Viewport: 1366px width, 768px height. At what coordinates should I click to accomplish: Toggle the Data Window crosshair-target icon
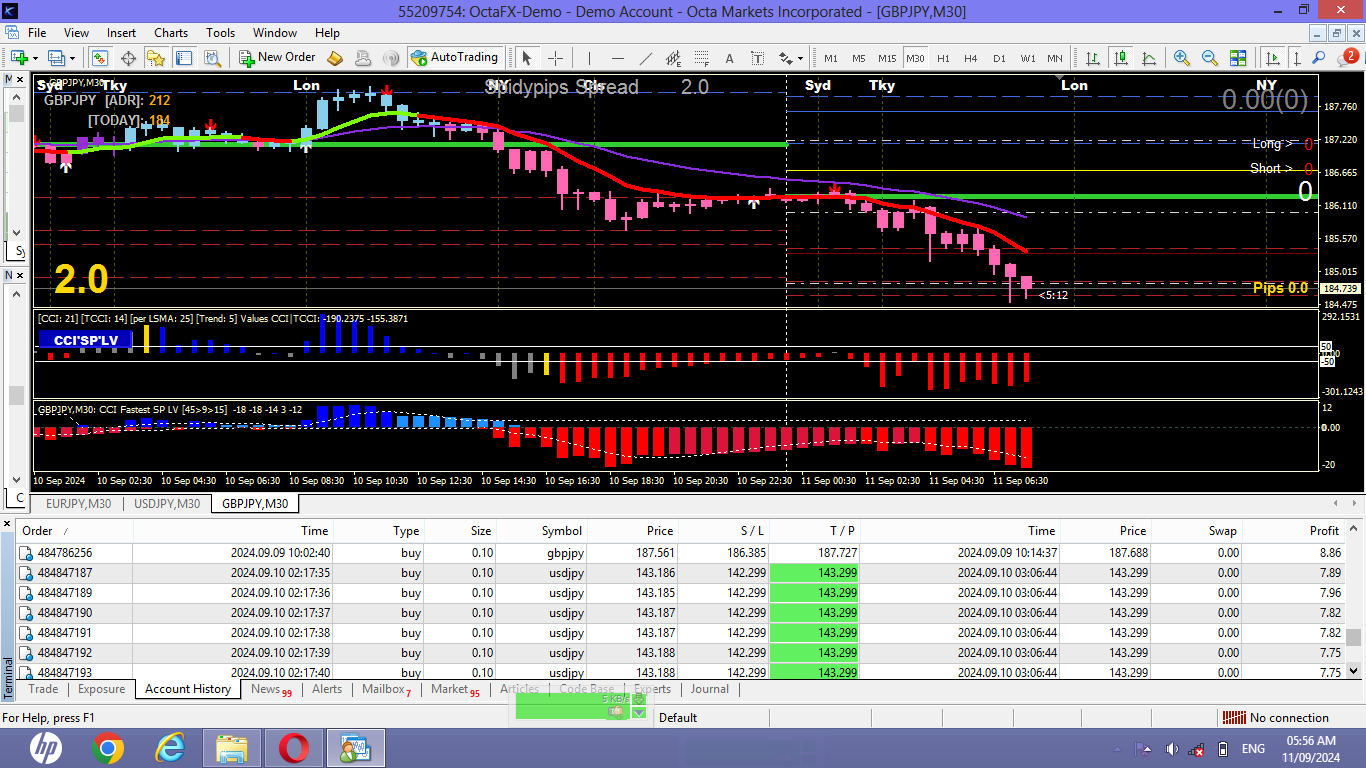coord(128,58)
